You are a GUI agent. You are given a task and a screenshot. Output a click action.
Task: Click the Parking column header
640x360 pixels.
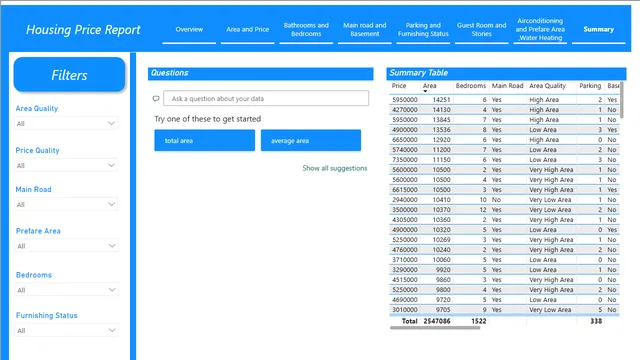[x=590, y=86]
